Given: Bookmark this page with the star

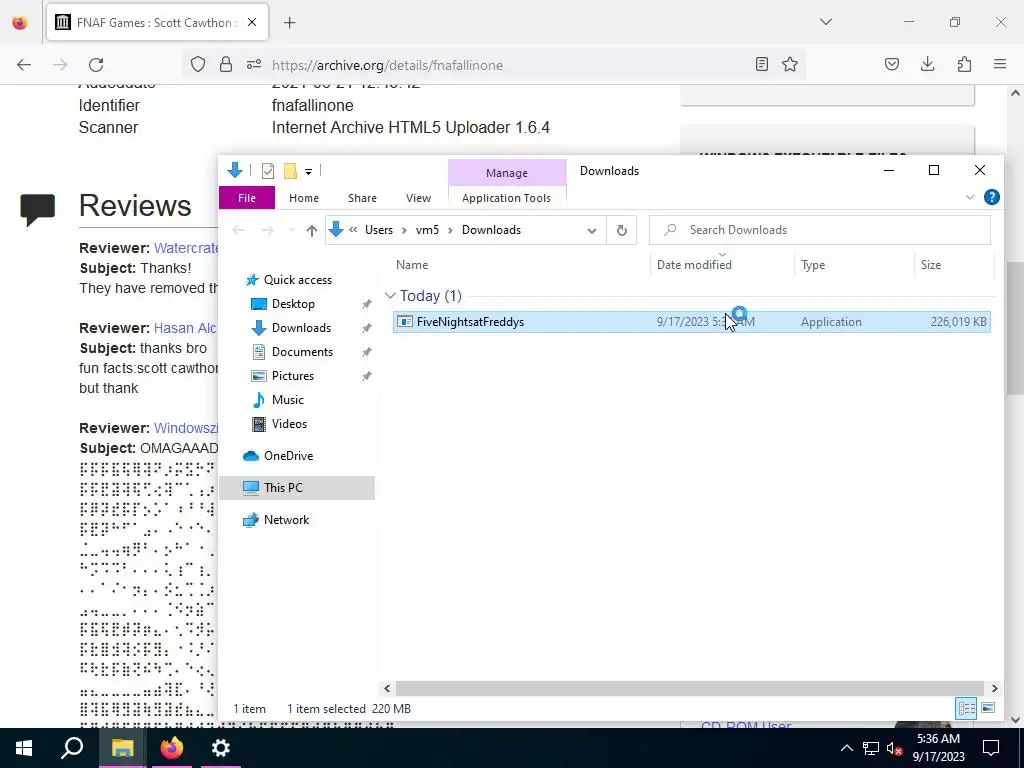Looking at the screenshot, I should point(790,64).
